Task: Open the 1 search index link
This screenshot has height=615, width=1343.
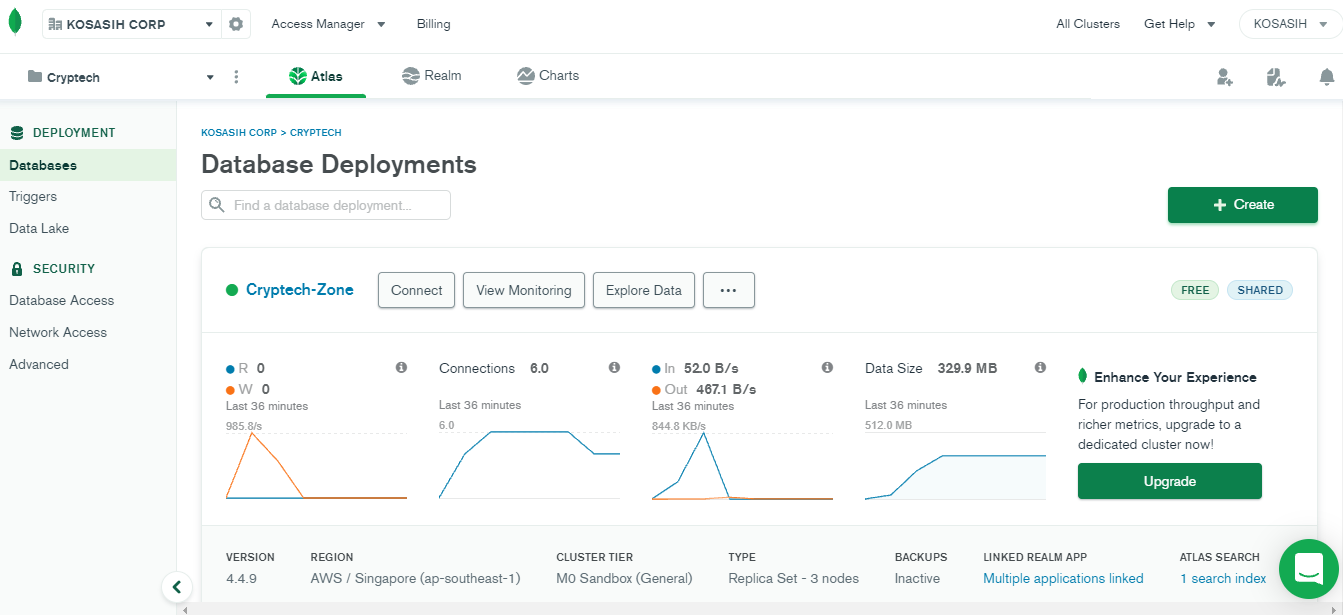Action: (x=1223, y=578)
